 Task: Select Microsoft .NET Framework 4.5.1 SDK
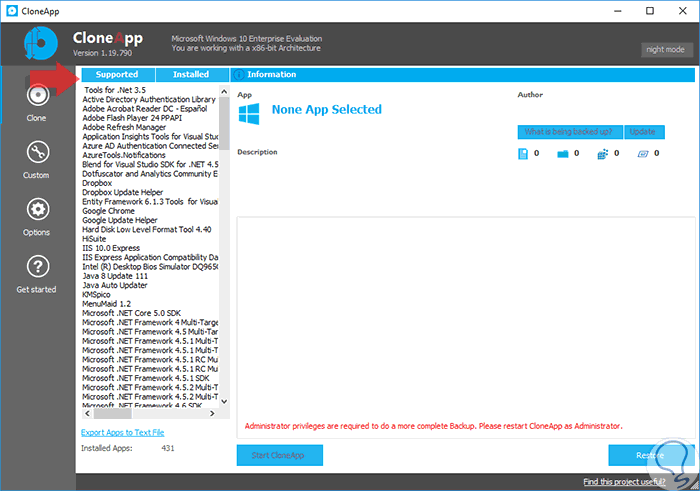click(x=146, y=378)
